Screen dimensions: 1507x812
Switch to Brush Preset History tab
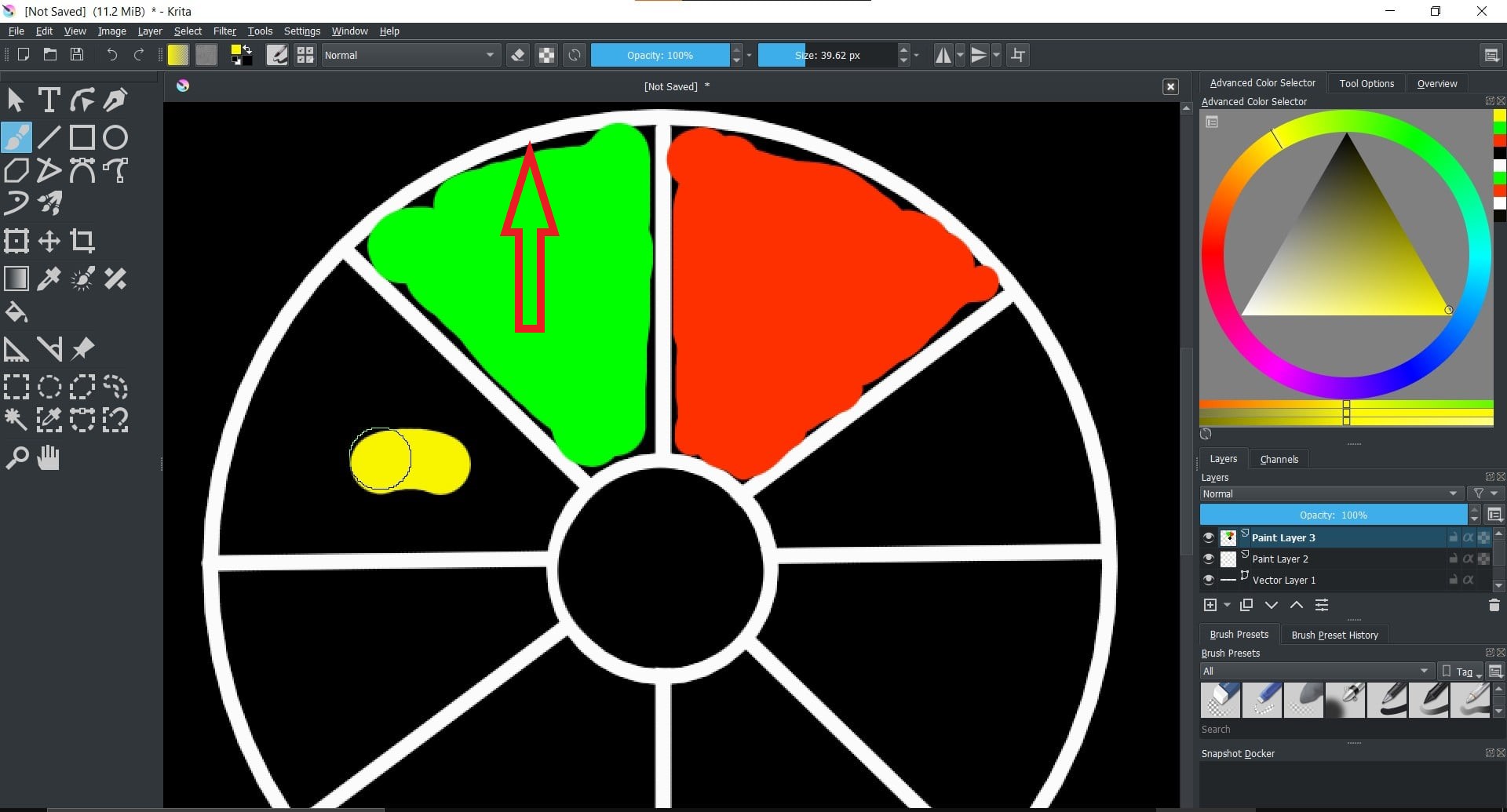point(1334,635)
